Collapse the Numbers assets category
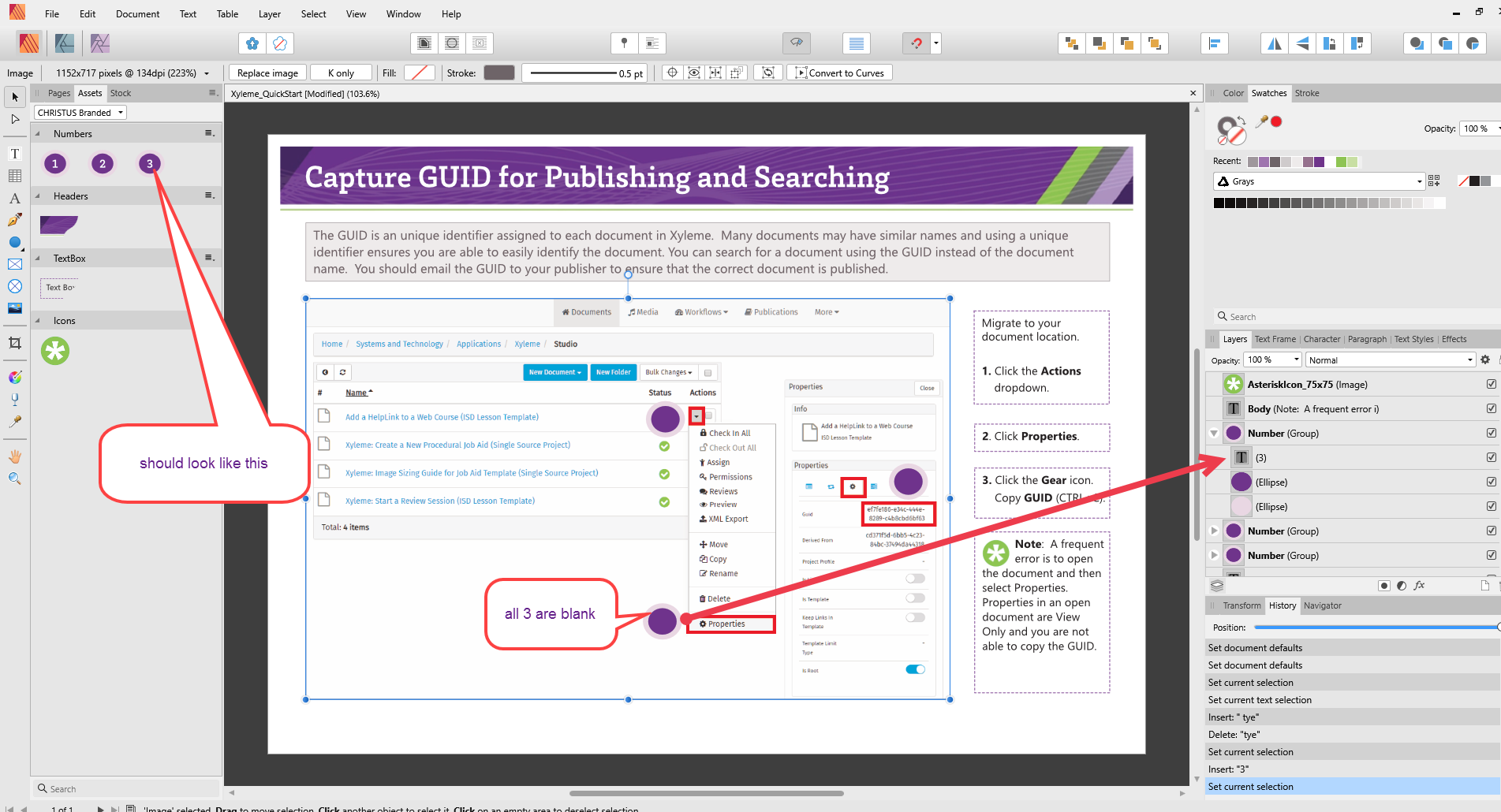1501x812 pixels. pyautogui.click(x=37, y=133)
